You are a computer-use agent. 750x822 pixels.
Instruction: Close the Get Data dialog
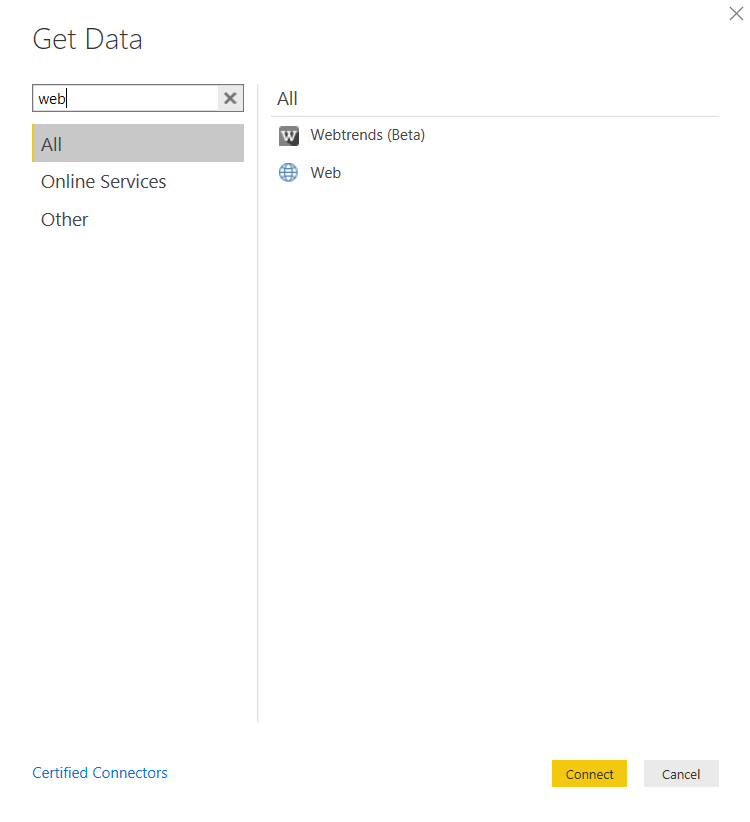coord(736,14)
